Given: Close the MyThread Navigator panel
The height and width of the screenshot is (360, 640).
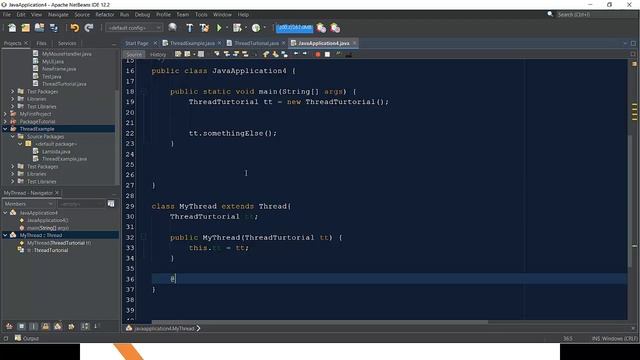Looking at the screenshot, I should (57, 193).
